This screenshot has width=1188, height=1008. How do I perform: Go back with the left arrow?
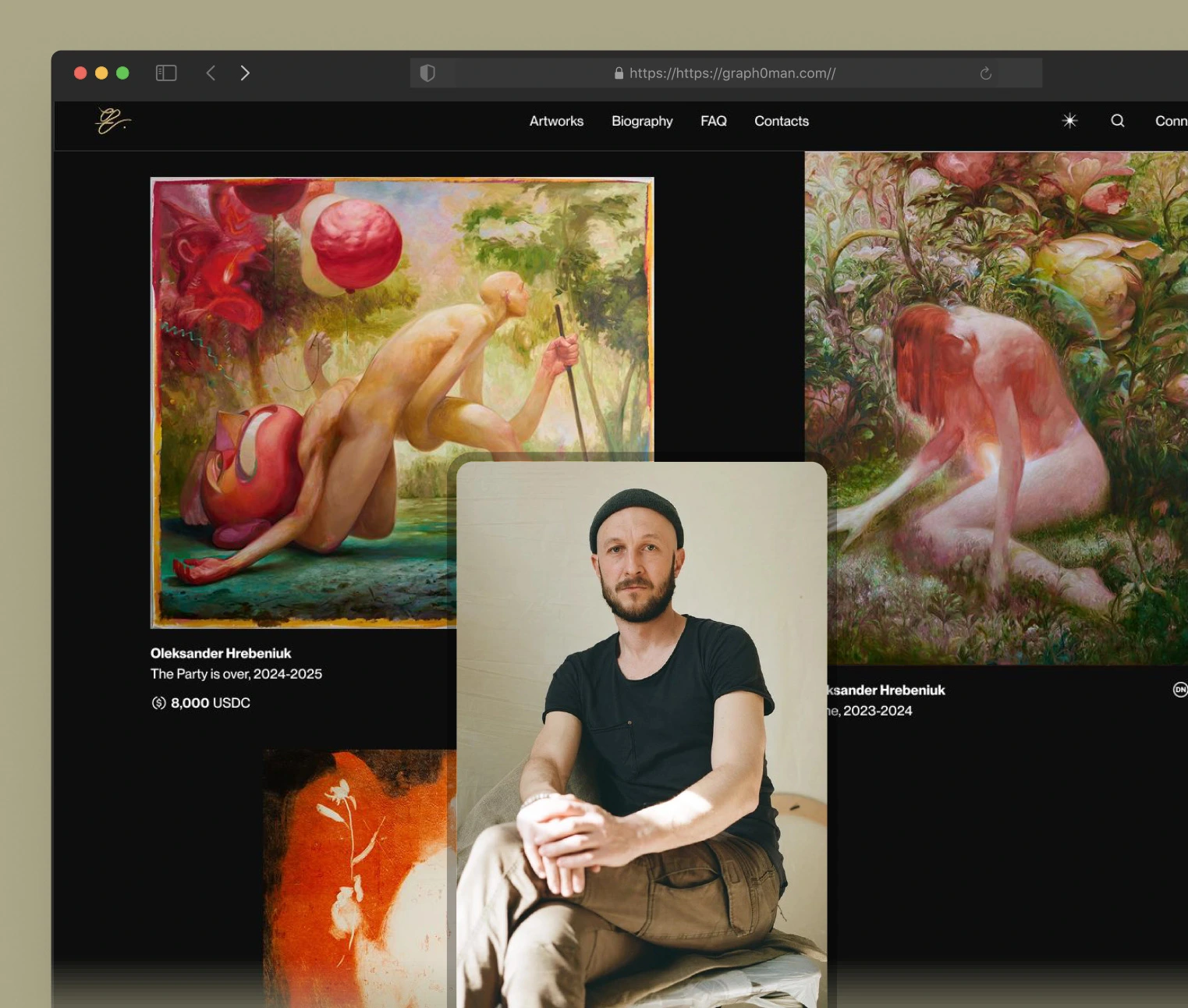click(211, 73)
